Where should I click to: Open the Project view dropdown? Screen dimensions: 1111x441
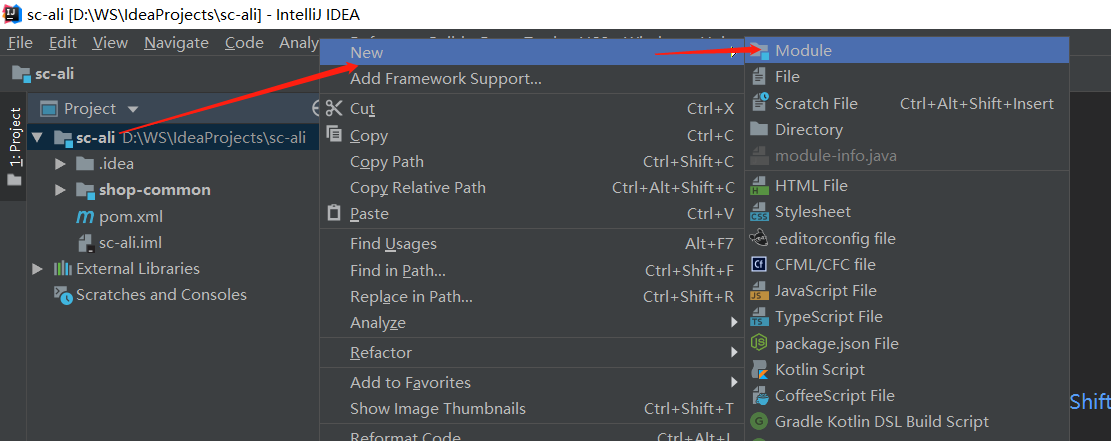pyautogui.click(x=132, y=109)
